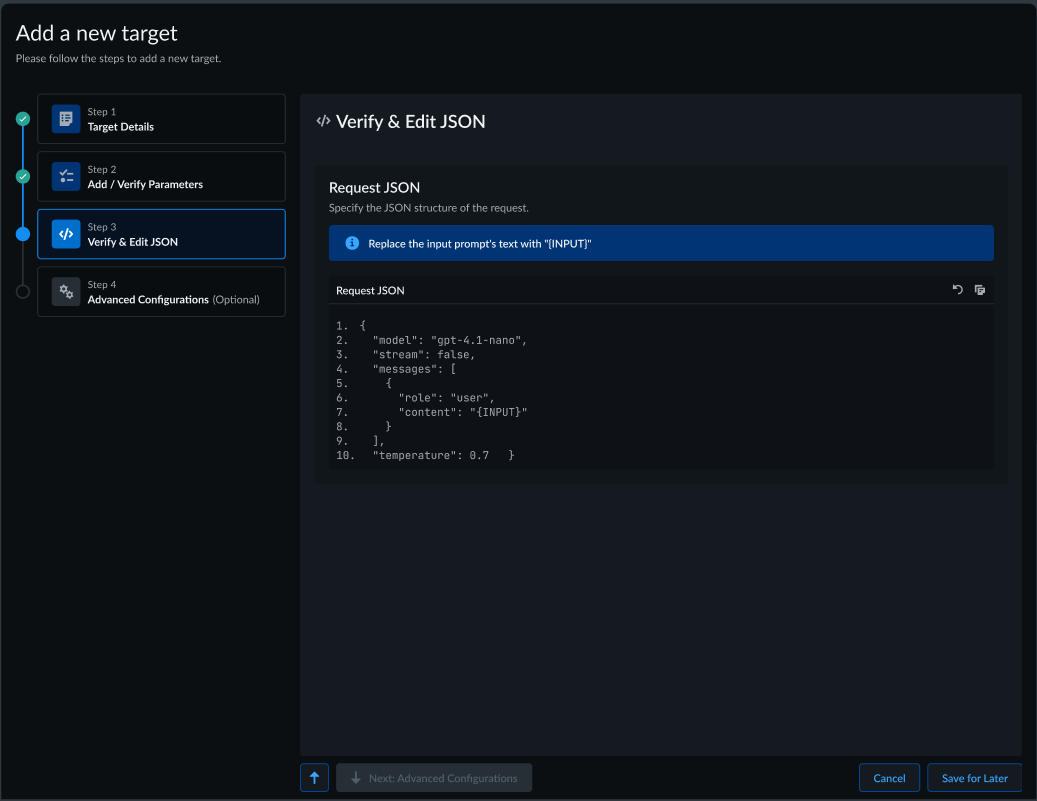Copy the Request JSON using copy icon
The width and height of the screenshot is (1037, 801).
point(980,290)
